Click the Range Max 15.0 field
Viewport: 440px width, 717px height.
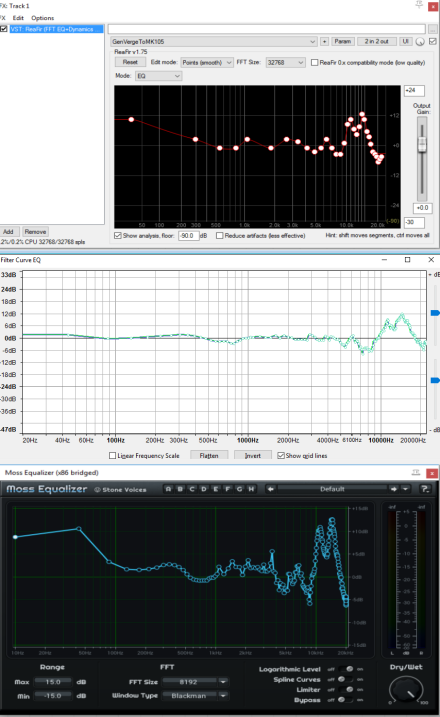[x=53, y=682]
